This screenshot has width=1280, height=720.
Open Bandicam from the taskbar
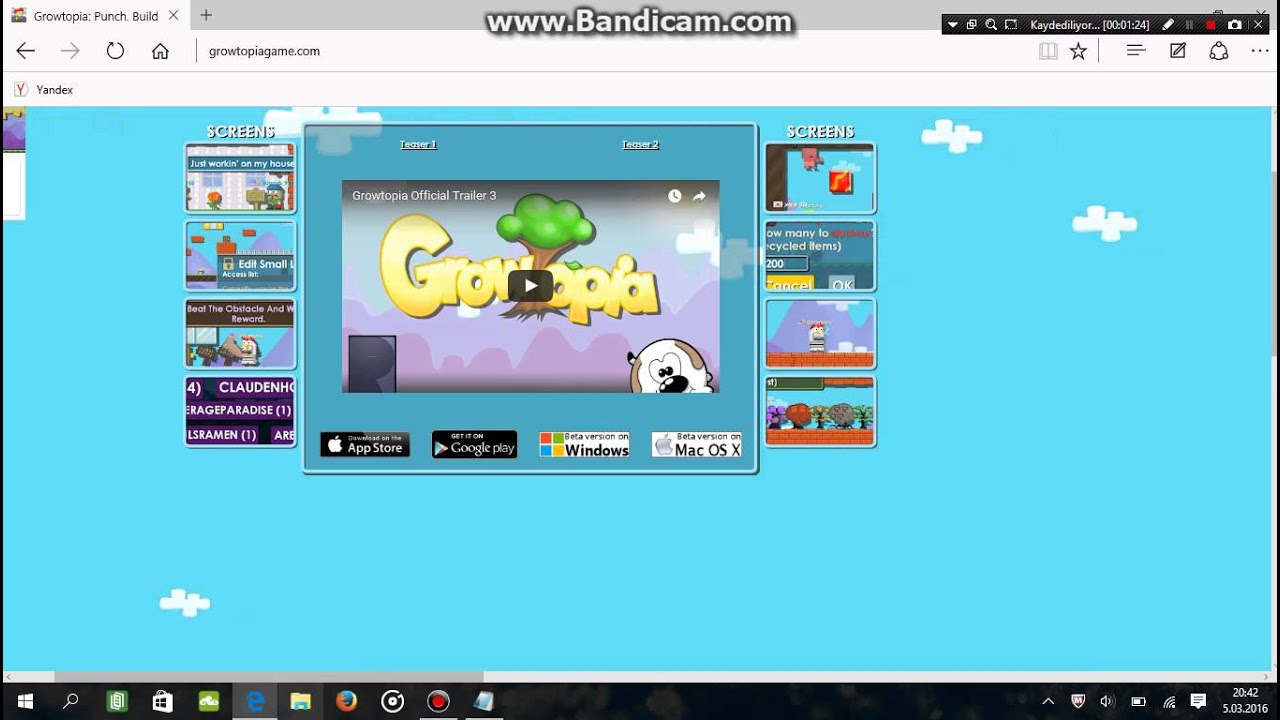coord(438,701)
